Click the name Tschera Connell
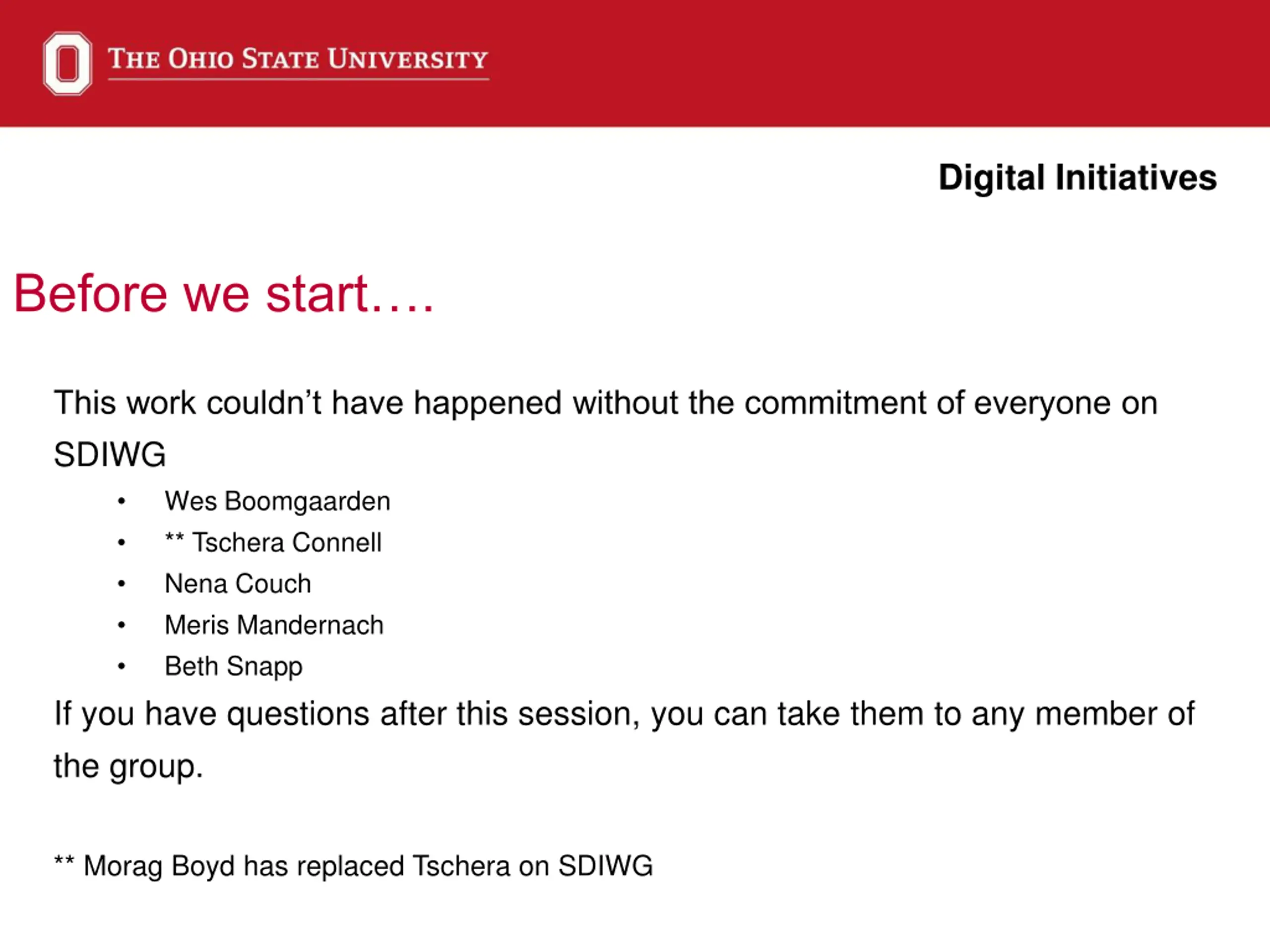The width and height of the screenshot is (1270, 952). coord(287,542)
